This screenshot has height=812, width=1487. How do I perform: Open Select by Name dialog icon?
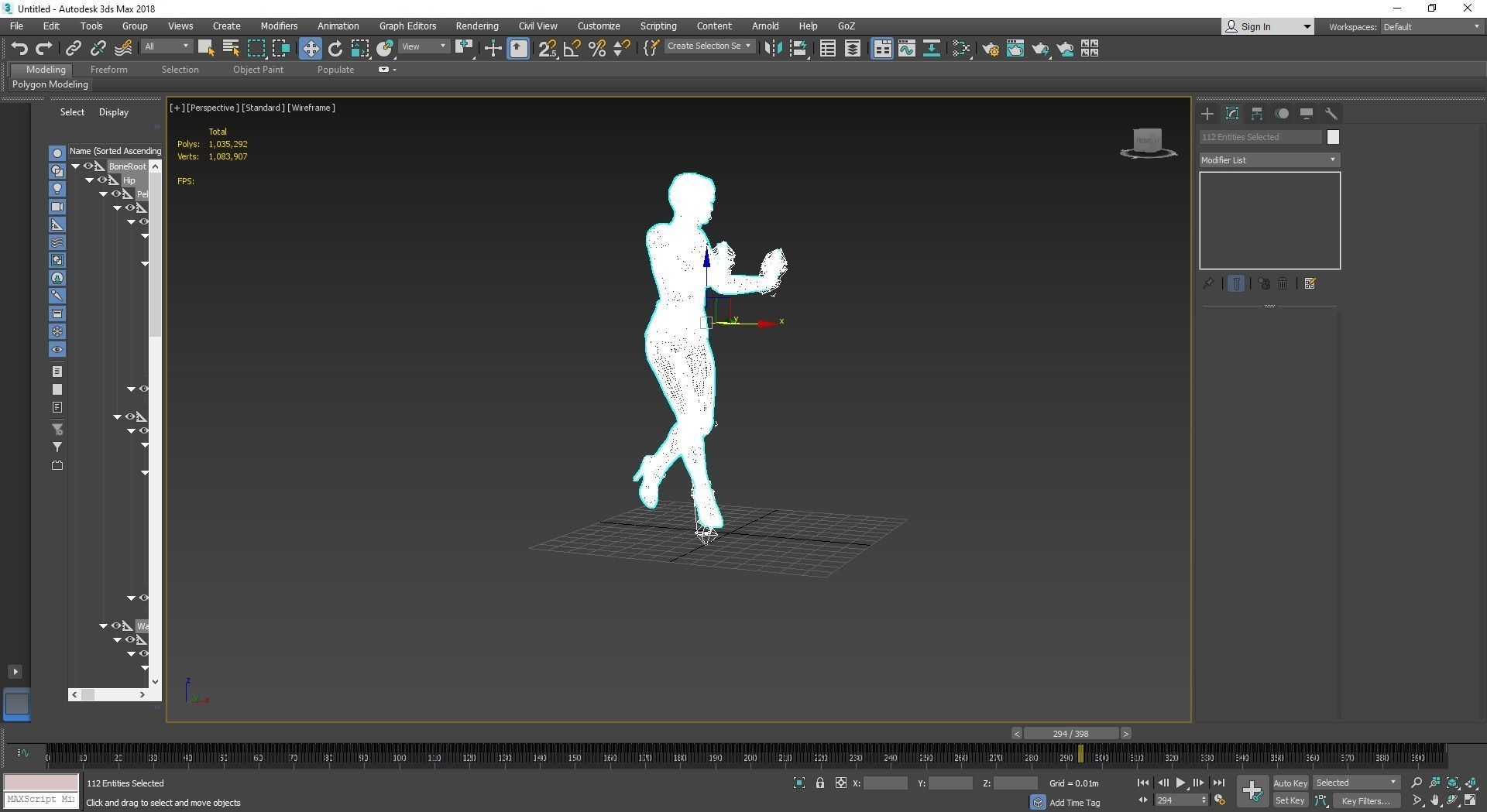230,49
